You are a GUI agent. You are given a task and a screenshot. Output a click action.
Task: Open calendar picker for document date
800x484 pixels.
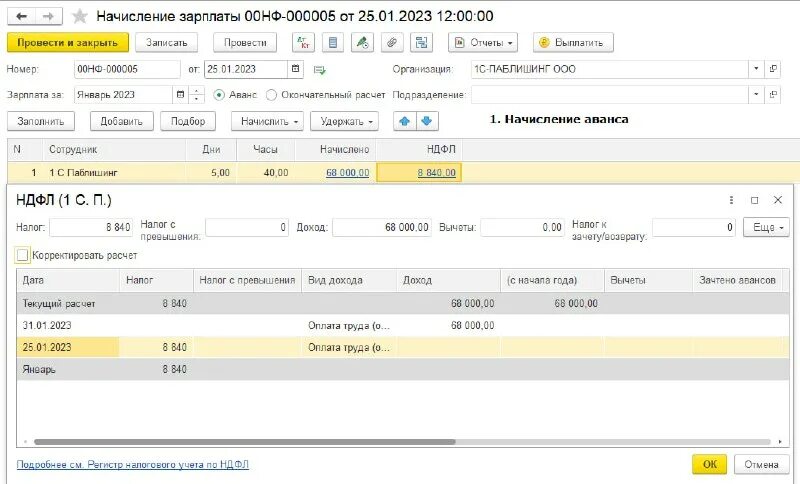click(x=295, y=69)
